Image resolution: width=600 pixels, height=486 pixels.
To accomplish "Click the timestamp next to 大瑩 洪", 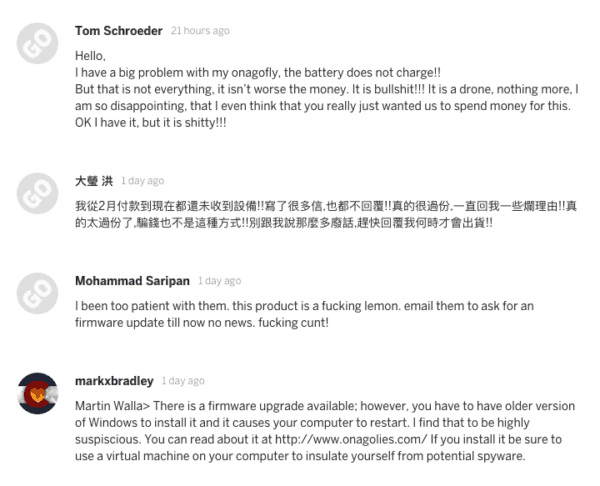I will (x=143, y=182).
